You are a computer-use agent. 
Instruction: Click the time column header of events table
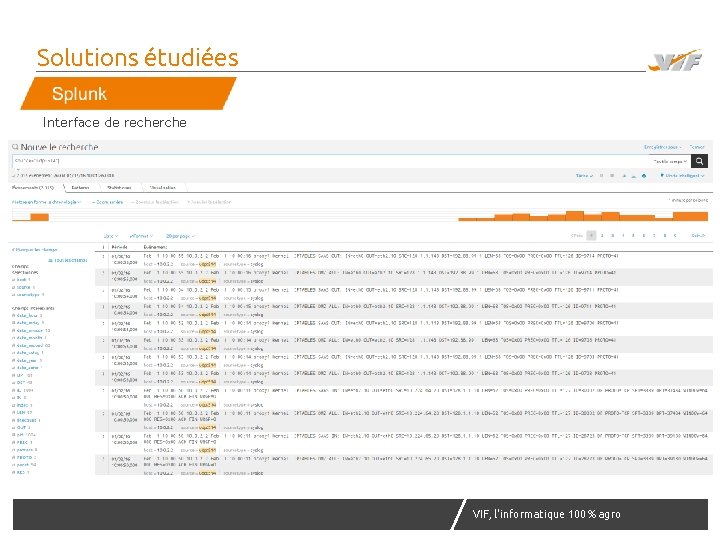coord(119,247)
